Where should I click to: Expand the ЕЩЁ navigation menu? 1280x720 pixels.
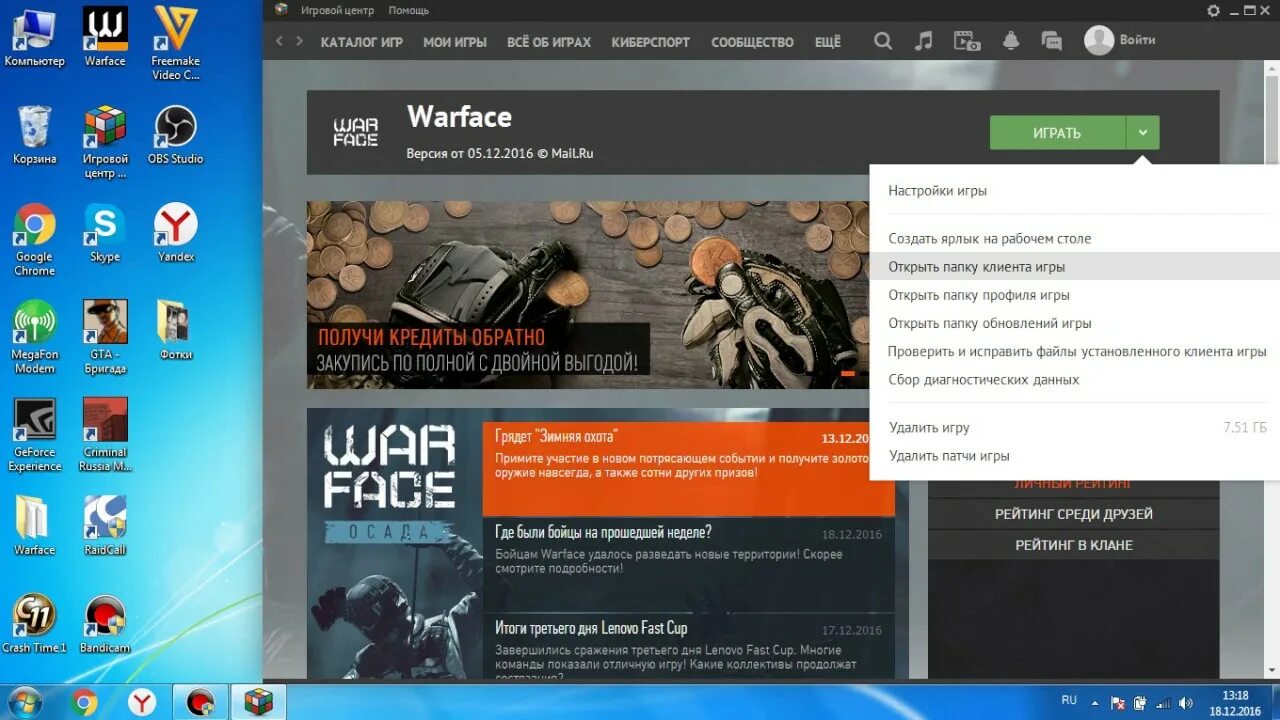(x=828, y=42)
